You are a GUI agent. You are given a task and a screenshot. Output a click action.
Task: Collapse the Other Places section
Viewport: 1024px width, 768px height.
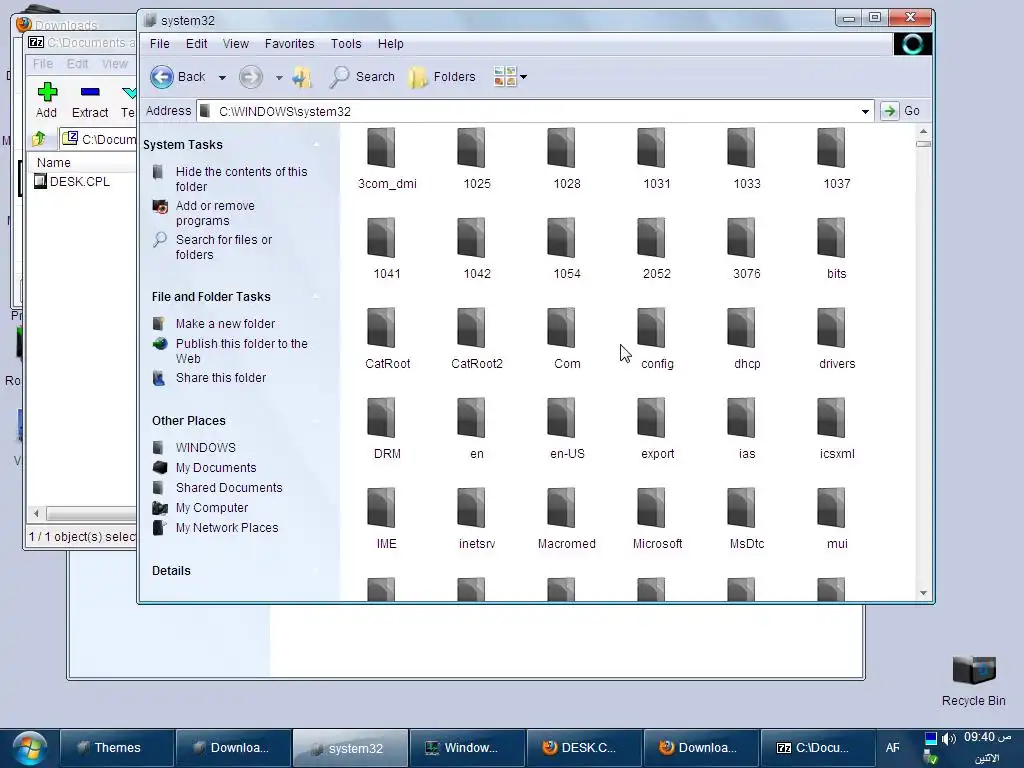317,421
